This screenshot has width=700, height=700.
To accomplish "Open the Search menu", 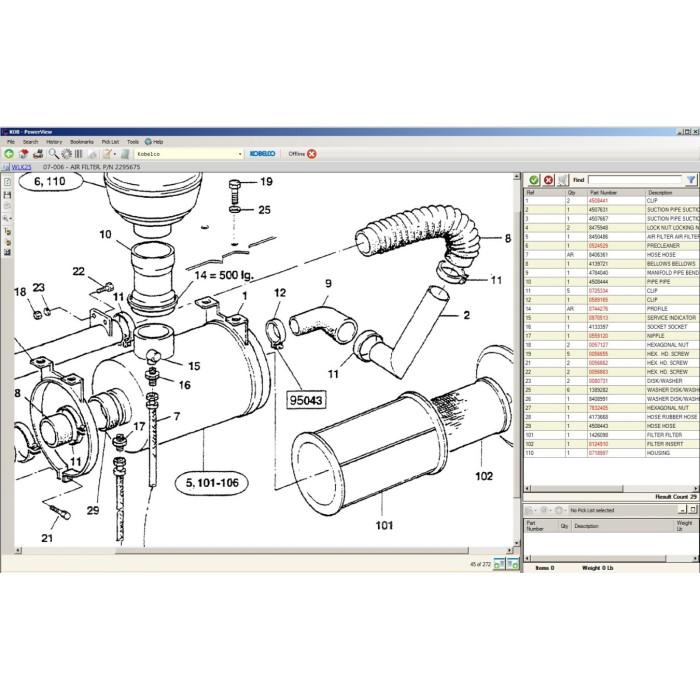I will (30, 142).
